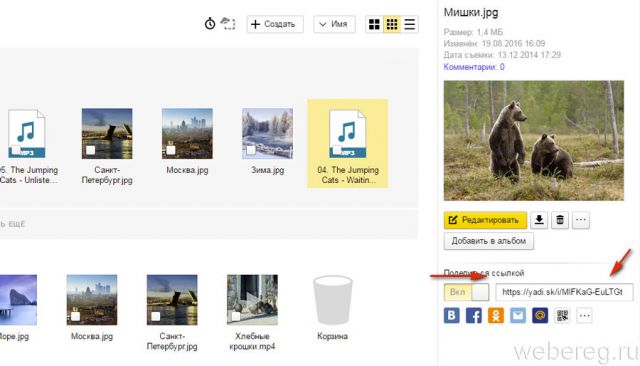
Task: Open Комментарии: 0 link
Action: [x=474, y=67]
